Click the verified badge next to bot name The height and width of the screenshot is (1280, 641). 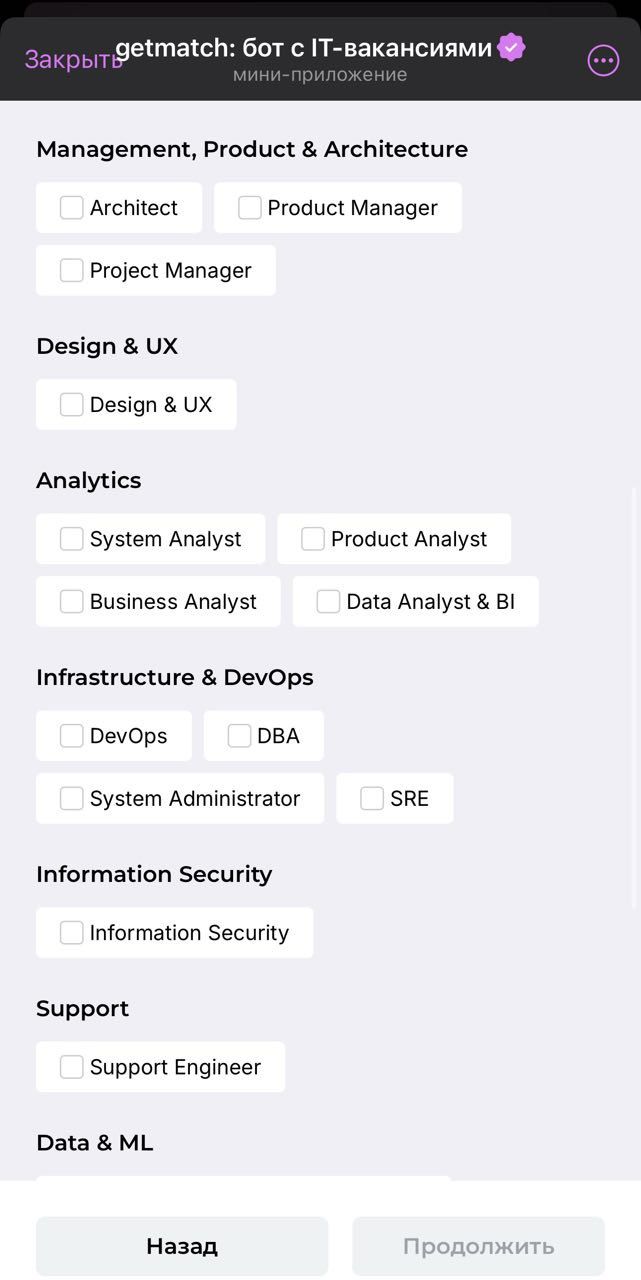(511, 46)
